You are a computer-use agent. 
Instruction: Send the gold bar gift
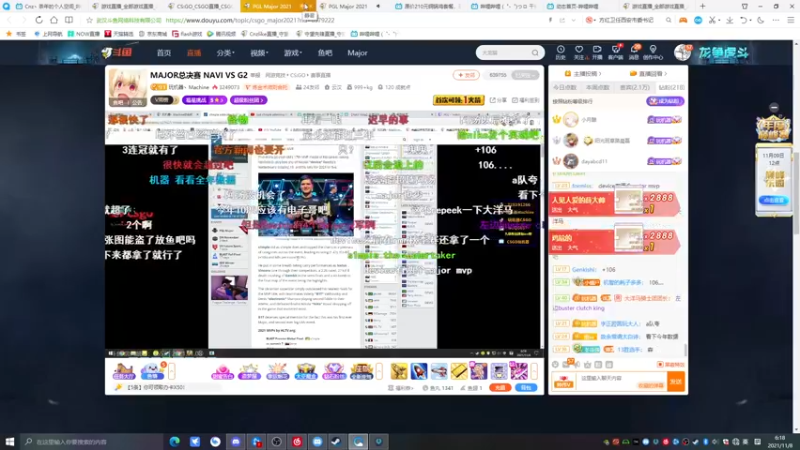click(459, 371)
